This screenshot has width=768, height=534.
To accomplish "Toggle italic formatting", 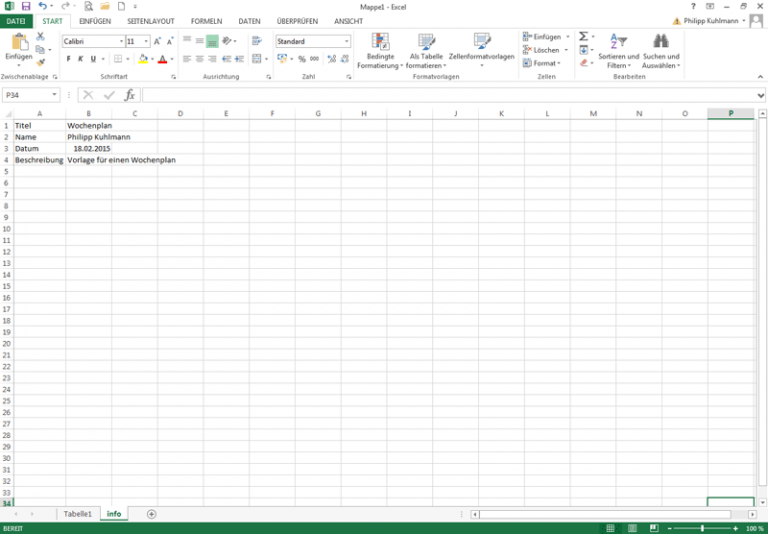I will tap(80, 59).
